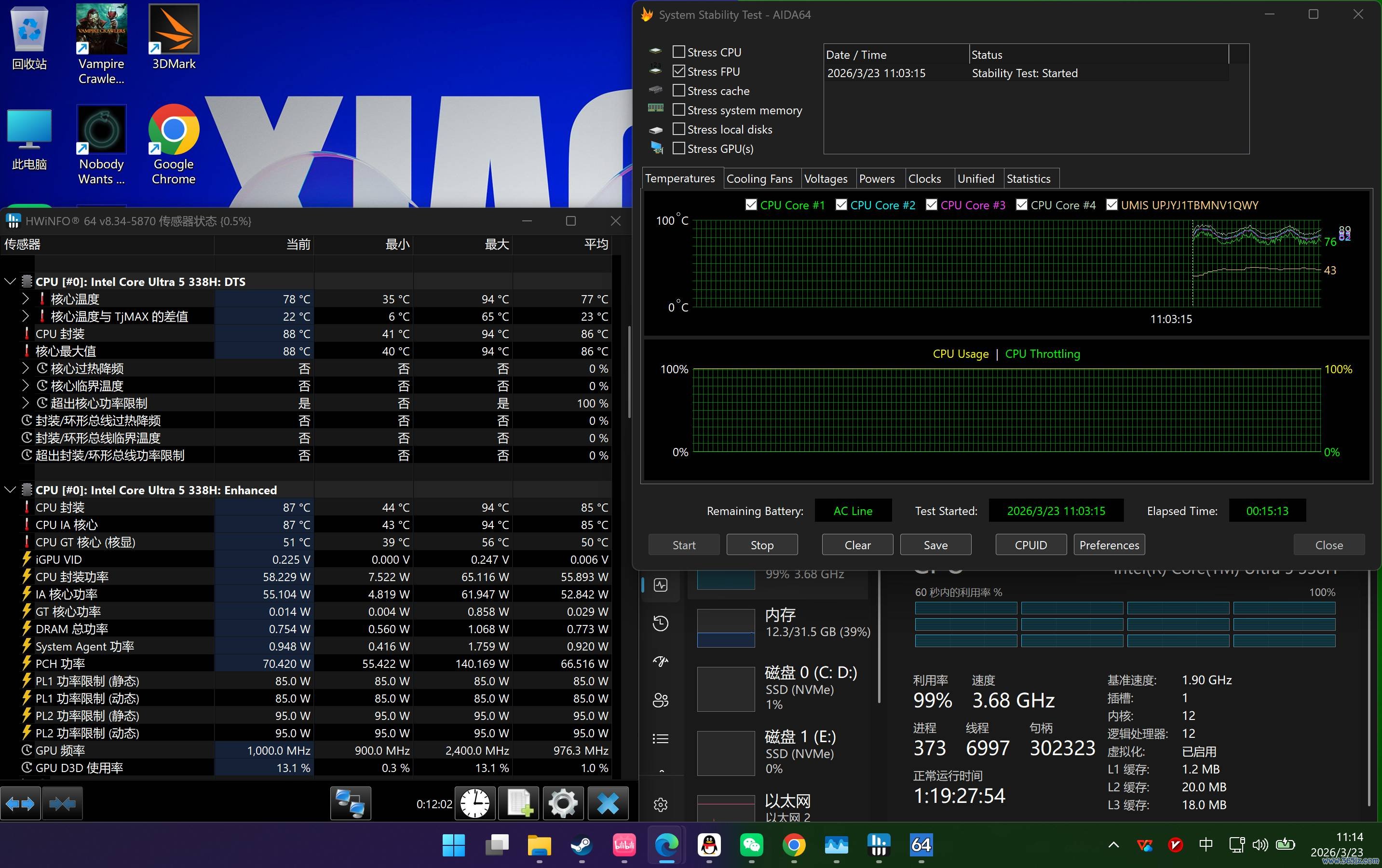The width and height of the screenshot is (1382, 868).
Task: Click HWiNFO network remote monitor icon
Action: click(x=351, y=803)
